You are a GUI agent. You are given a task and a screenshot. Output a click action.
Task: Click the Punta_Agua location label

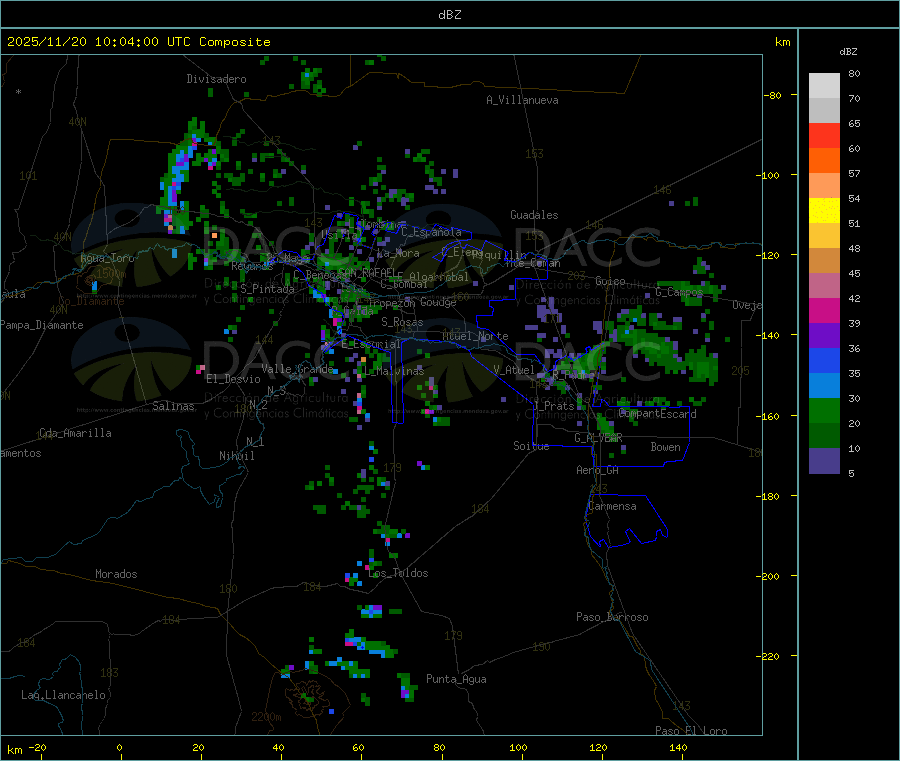(456, 679)
